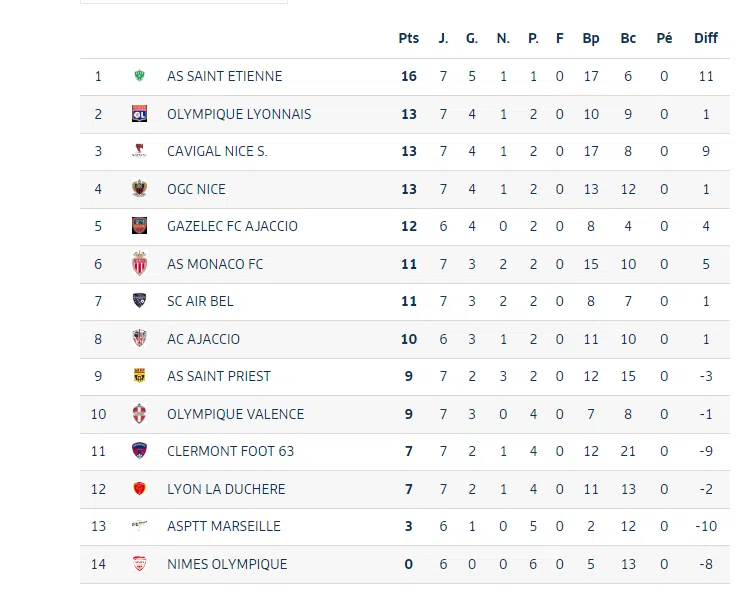This screenshot has width=743, height=608.
Task: Open the ASPTT MARSEILLE team link
Action: coord(223,527)
